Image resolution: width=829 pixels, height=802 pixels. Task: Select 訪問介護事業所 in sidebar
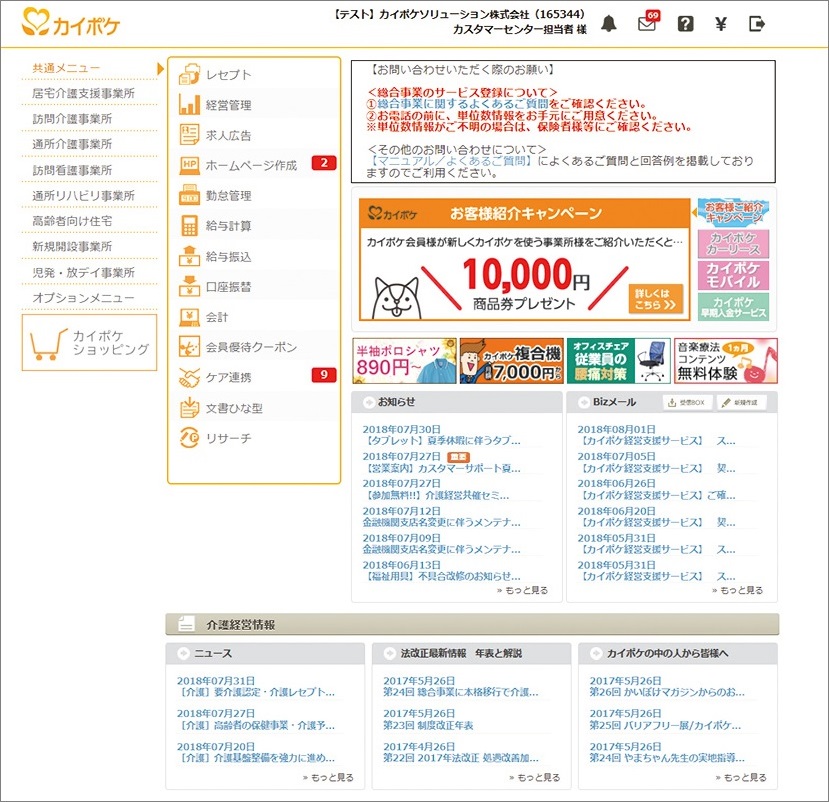tap(72, 119)
